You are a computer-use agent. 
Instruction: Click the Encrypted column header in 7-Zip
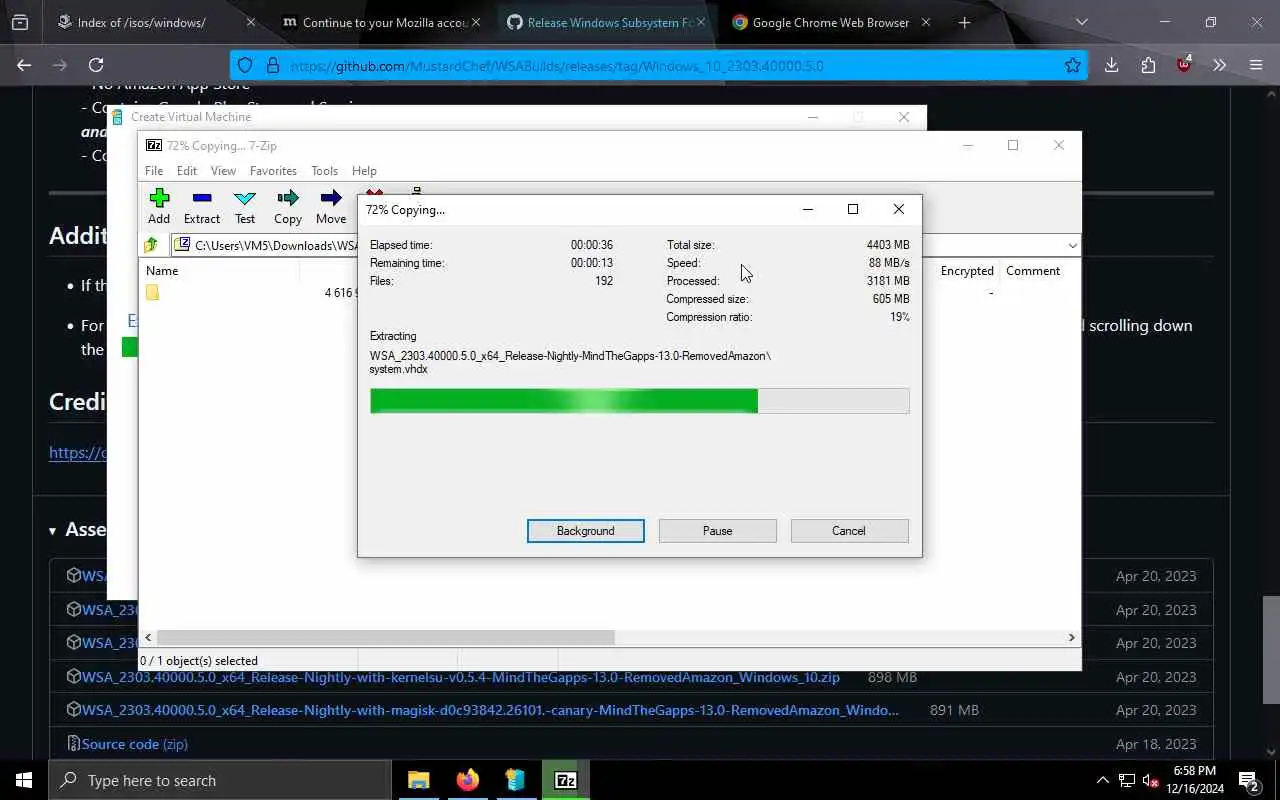click(x=967, y=271)
